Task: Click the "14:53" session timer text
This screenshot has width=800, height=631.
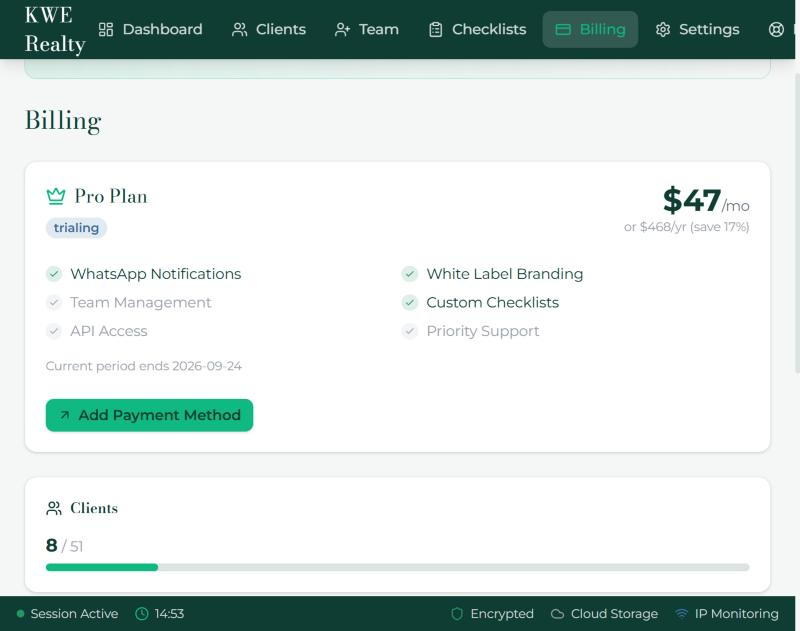Action: tap(169, 614)
